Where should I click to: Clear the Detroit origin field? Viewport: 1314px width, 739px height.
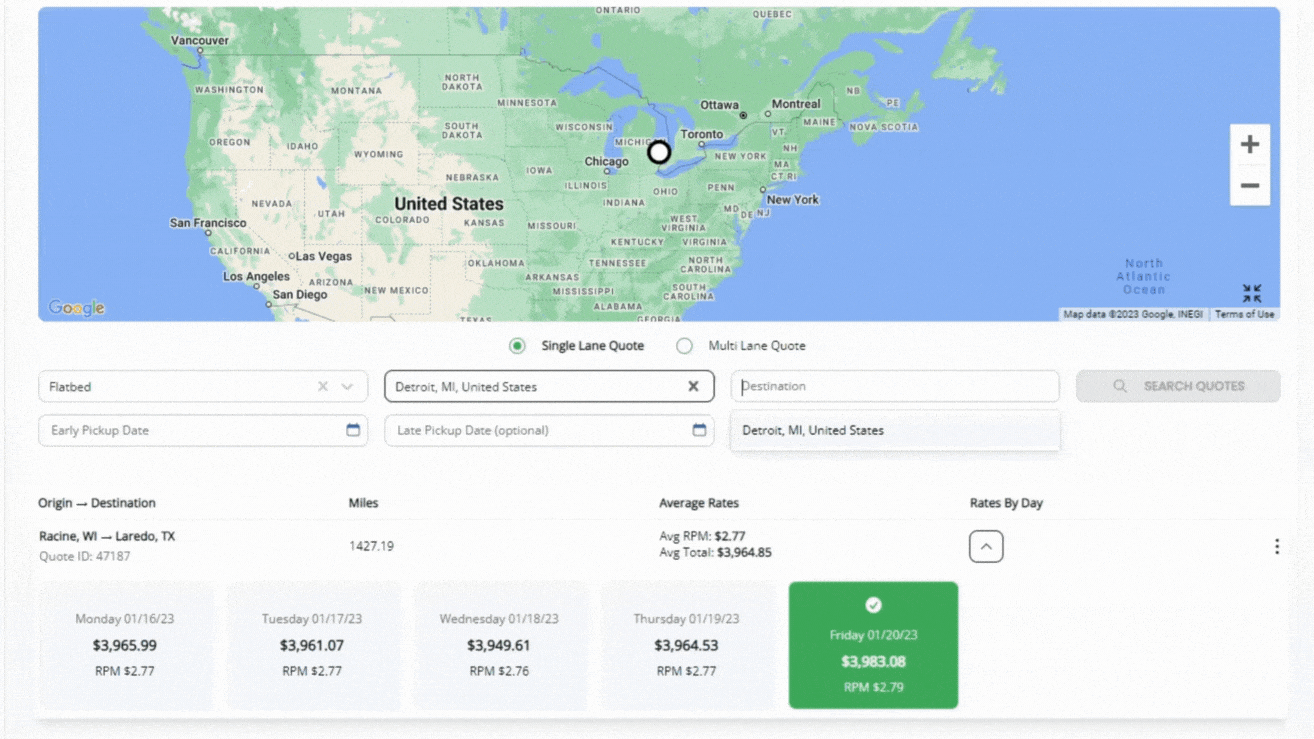[693, 386]
